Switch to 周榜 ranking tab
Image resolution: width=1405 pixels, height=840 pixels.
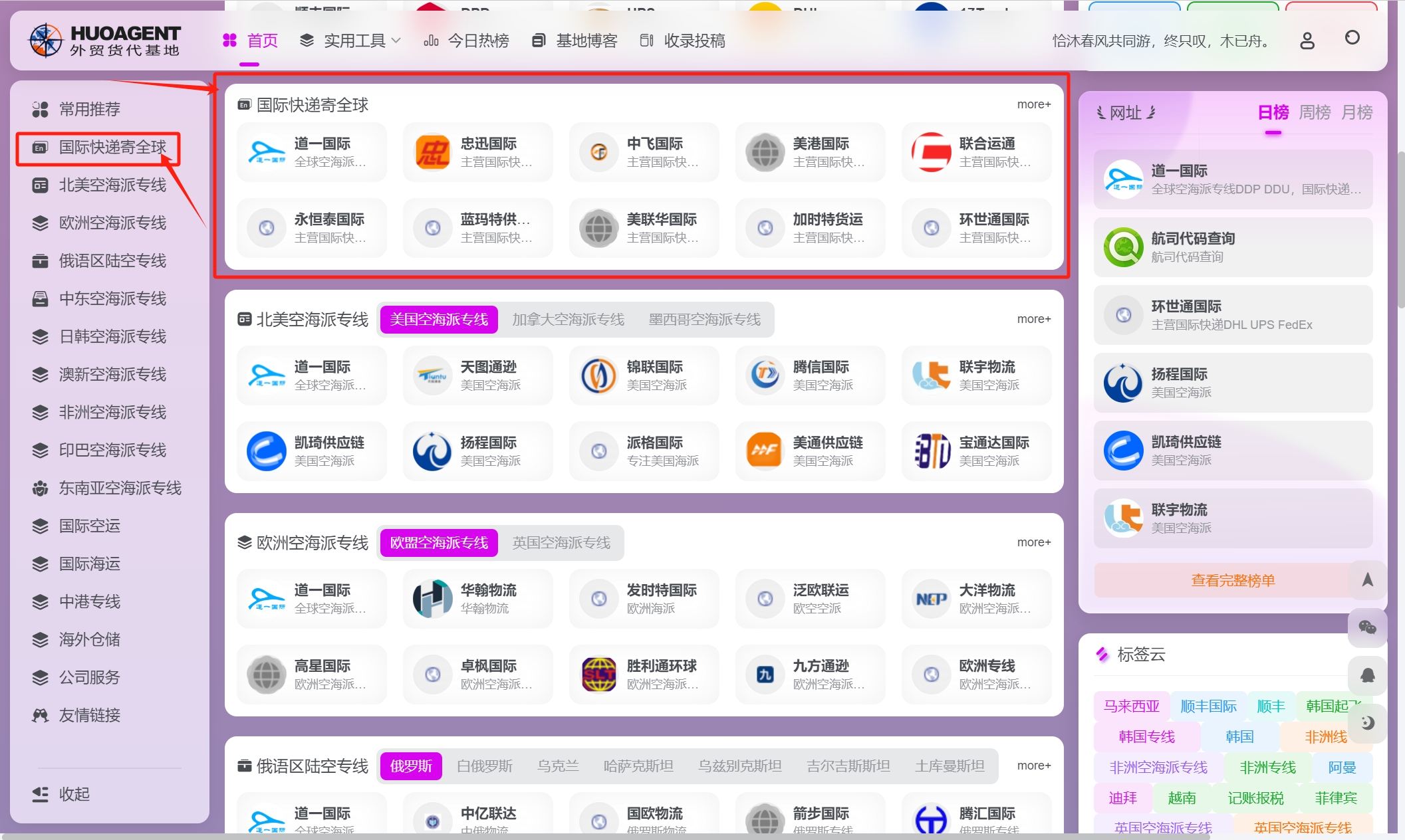coord(1315,112)
